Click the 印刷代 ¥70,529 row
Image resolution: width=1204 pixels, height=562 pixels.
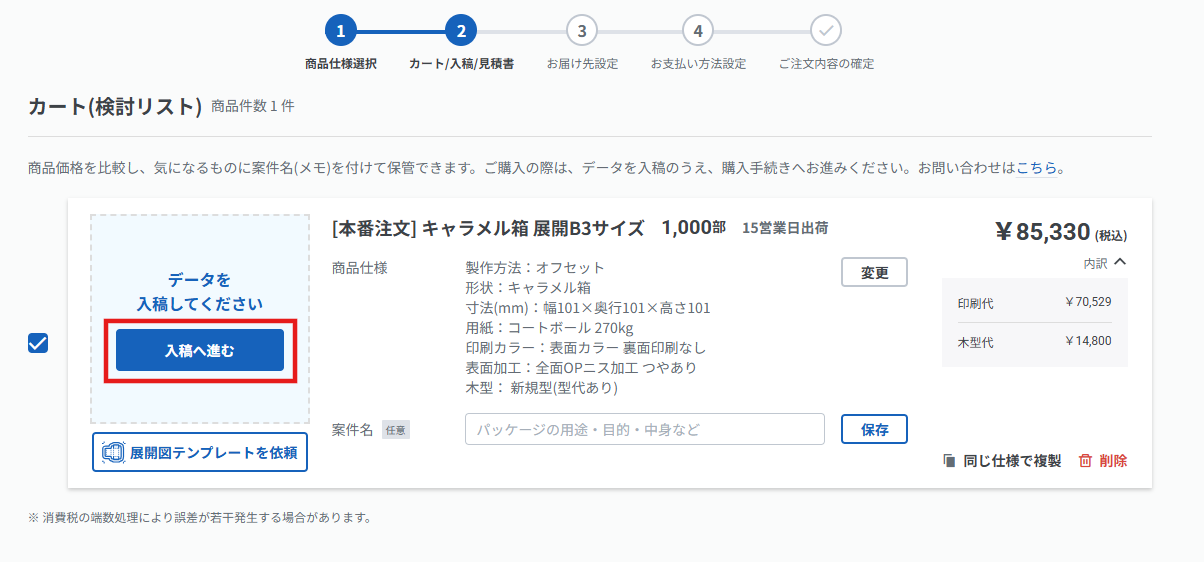point(1035,302)
